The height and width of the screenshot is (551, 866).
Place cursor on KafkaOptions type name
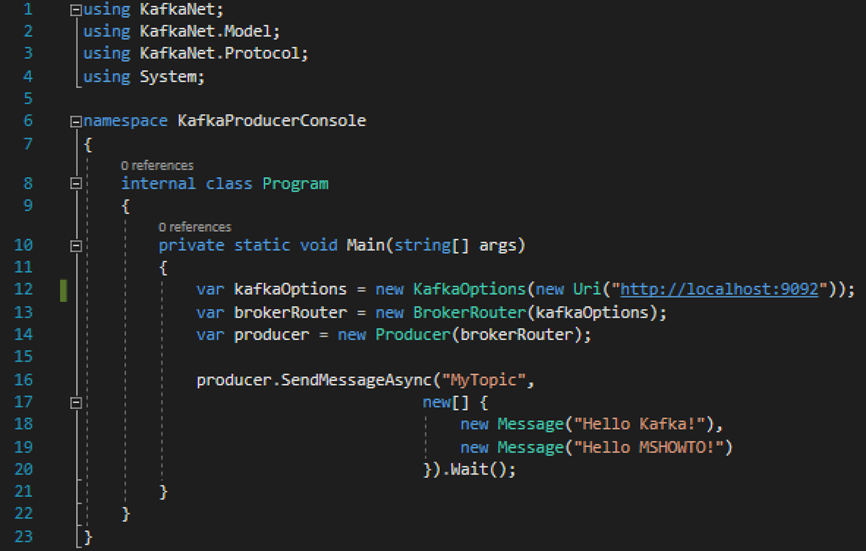pyautogui.click(x=469, y=289)
